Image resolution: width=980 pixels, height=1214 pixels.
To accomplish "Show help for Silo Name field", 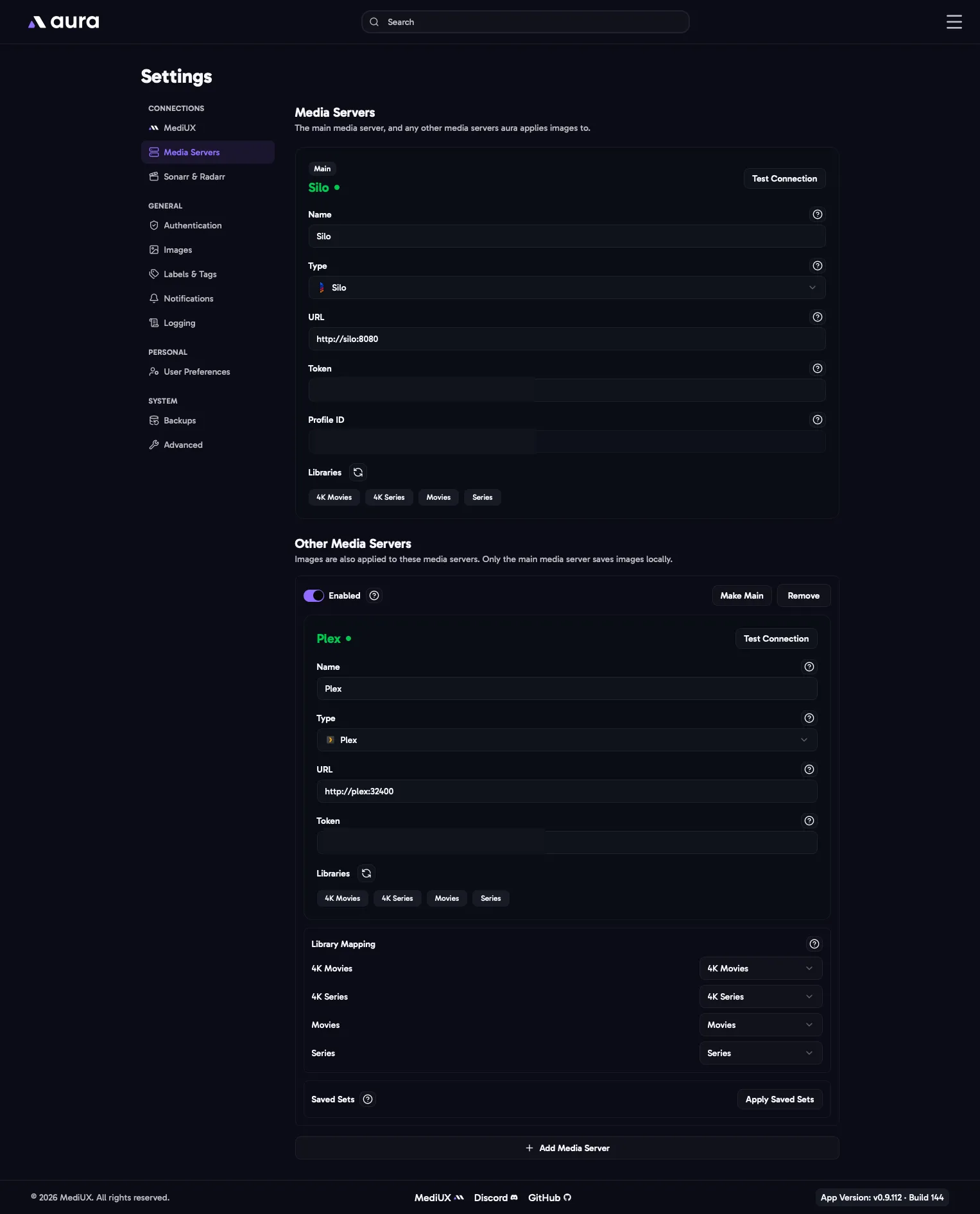I will point(817,214).
